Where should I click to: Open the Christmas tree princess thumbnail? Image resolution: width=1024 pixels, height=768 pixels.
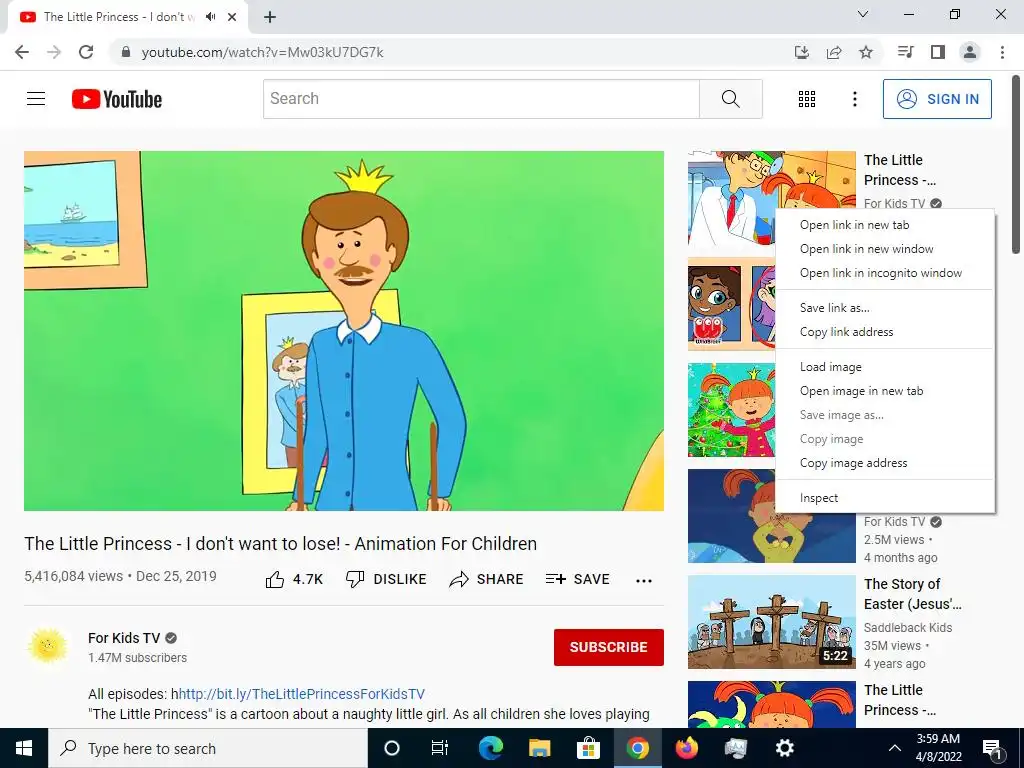click(731, 410)
